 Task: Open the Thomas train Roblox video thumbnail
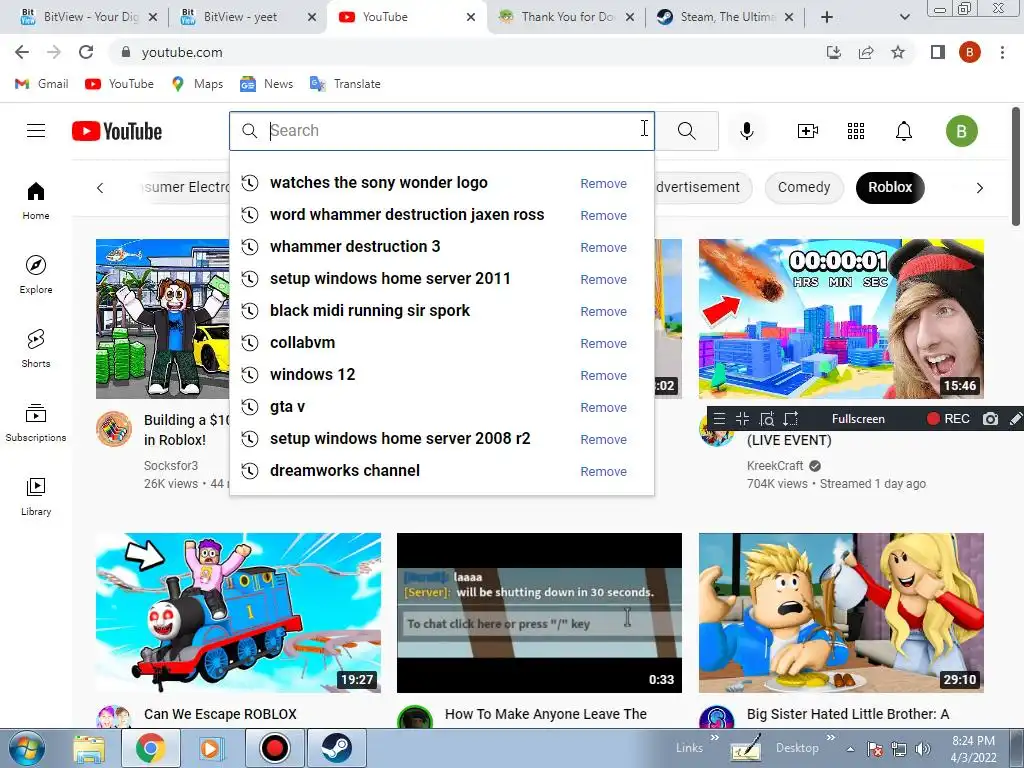click(x=238, y=613)
